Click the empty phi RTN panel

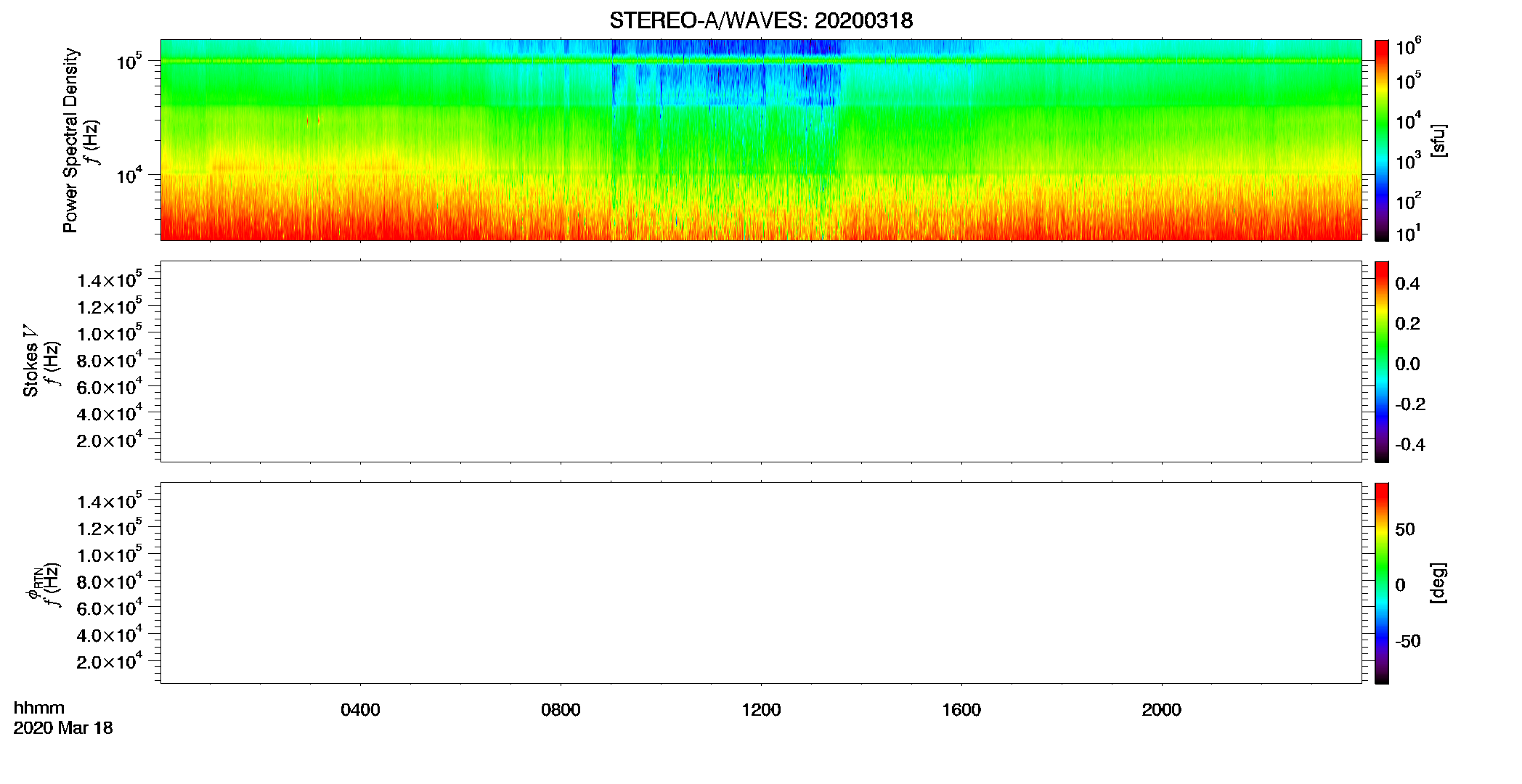point(761,583)
